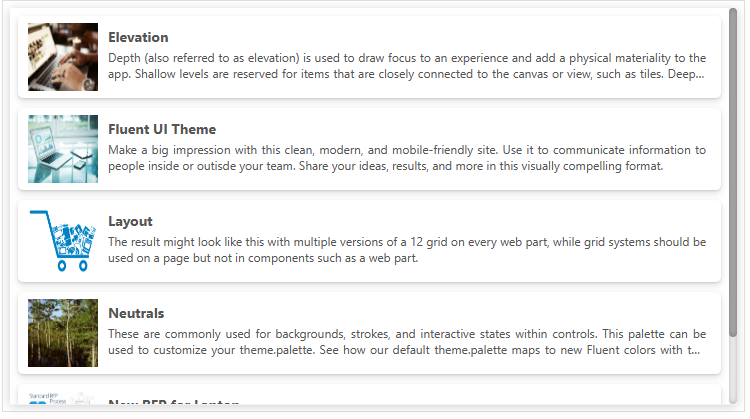Click the 'used on a page but not' line
Screen dimensions: 750x419
[x=263, y=258]
